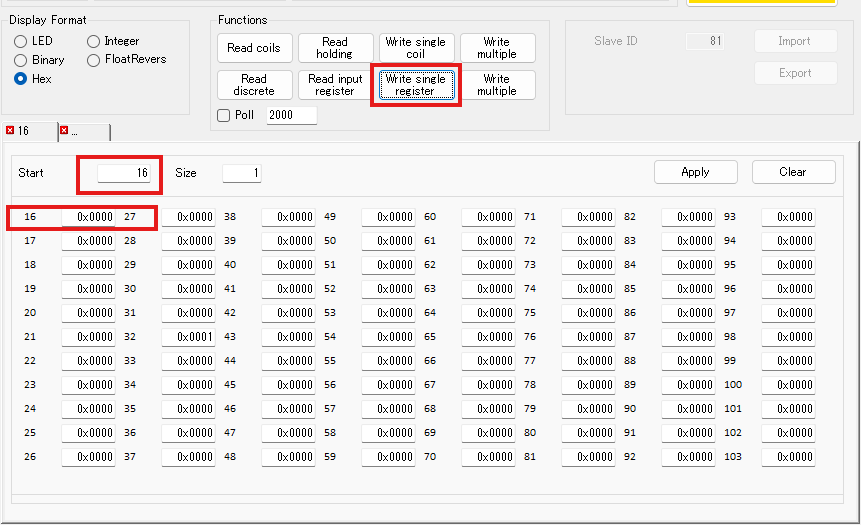Click the Clear button
This screenshot has height=525, width=861.
(793, 172)
